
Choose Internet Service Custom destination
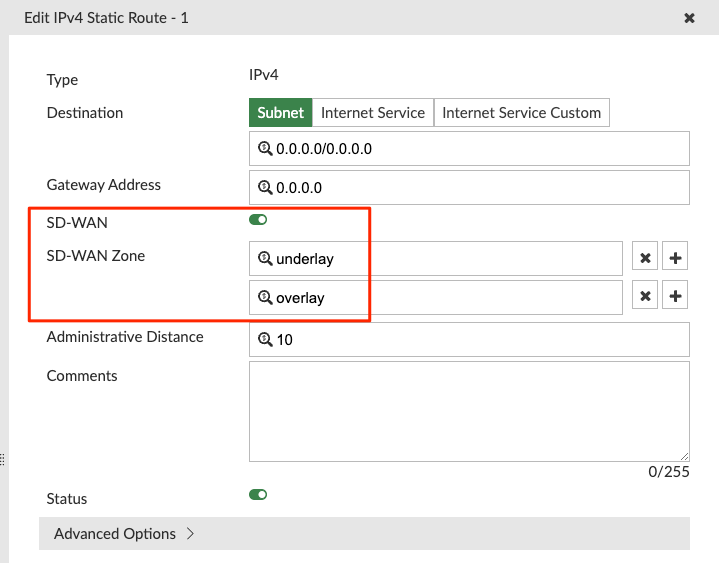[x=521, y=113]
